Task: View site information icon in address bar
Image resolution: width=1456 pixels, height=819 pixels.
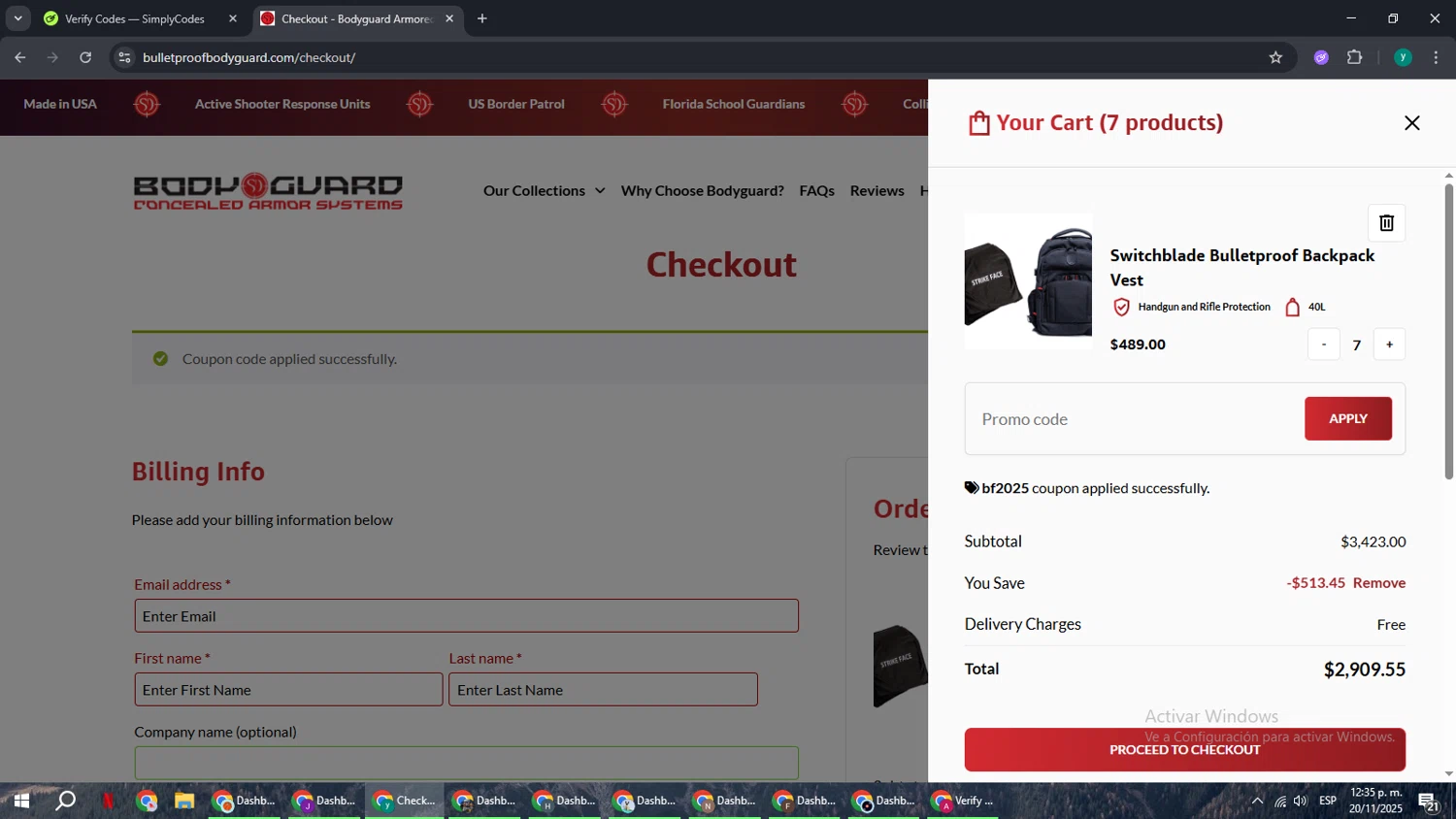Action: click(124, 57)
